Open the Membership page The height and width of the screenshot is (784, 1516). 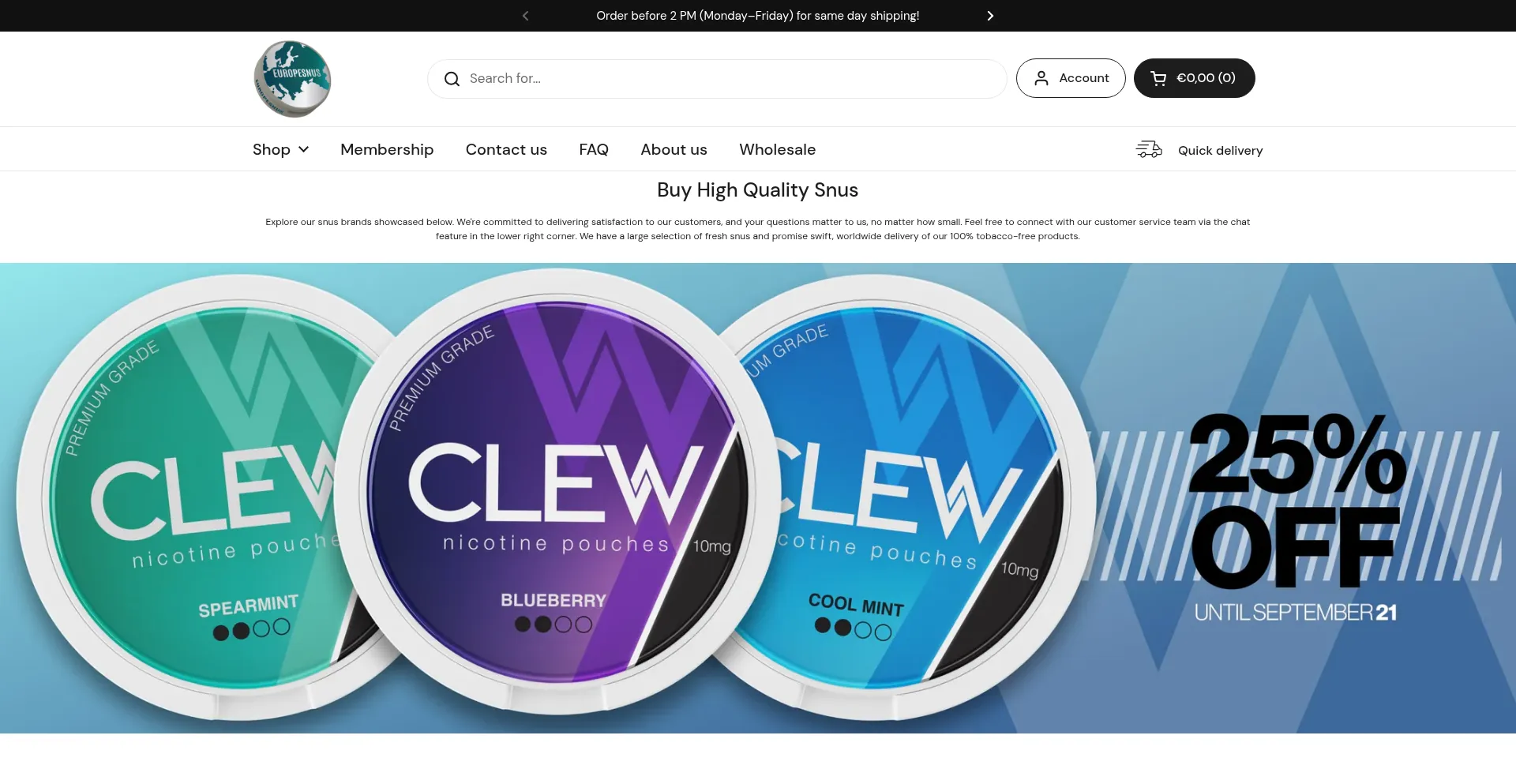387,149
